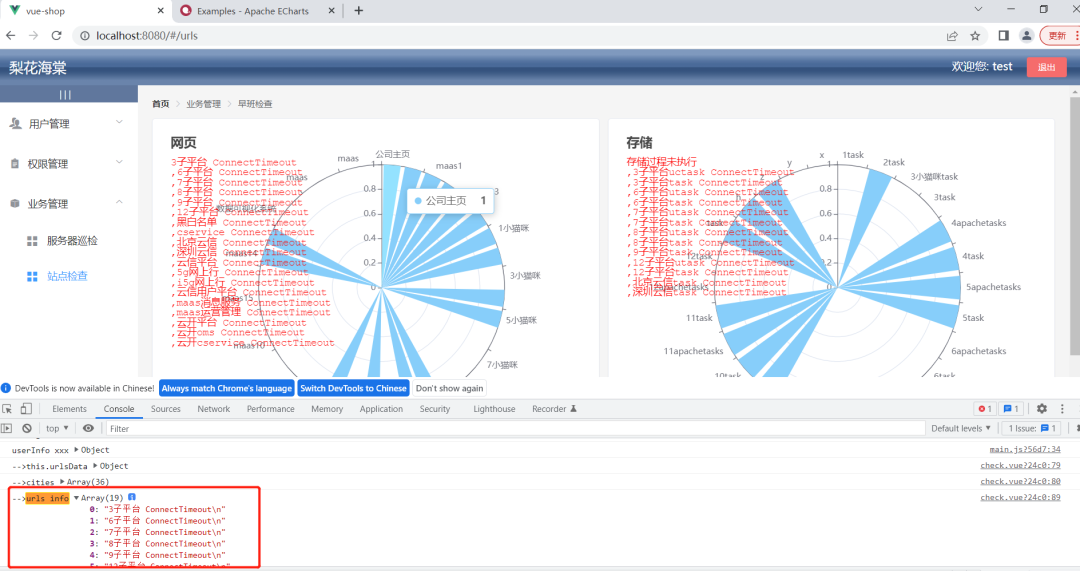
Task: Open source link check.vue?24c0:79
Action: tap(1020, 466)
